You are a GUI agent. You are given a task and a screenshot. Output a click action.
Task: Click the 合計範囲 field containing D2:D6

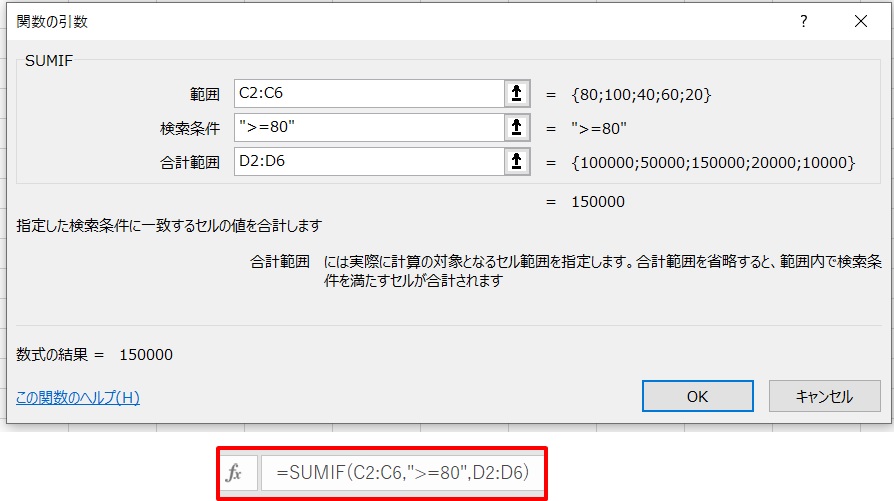tap(369, 162)
